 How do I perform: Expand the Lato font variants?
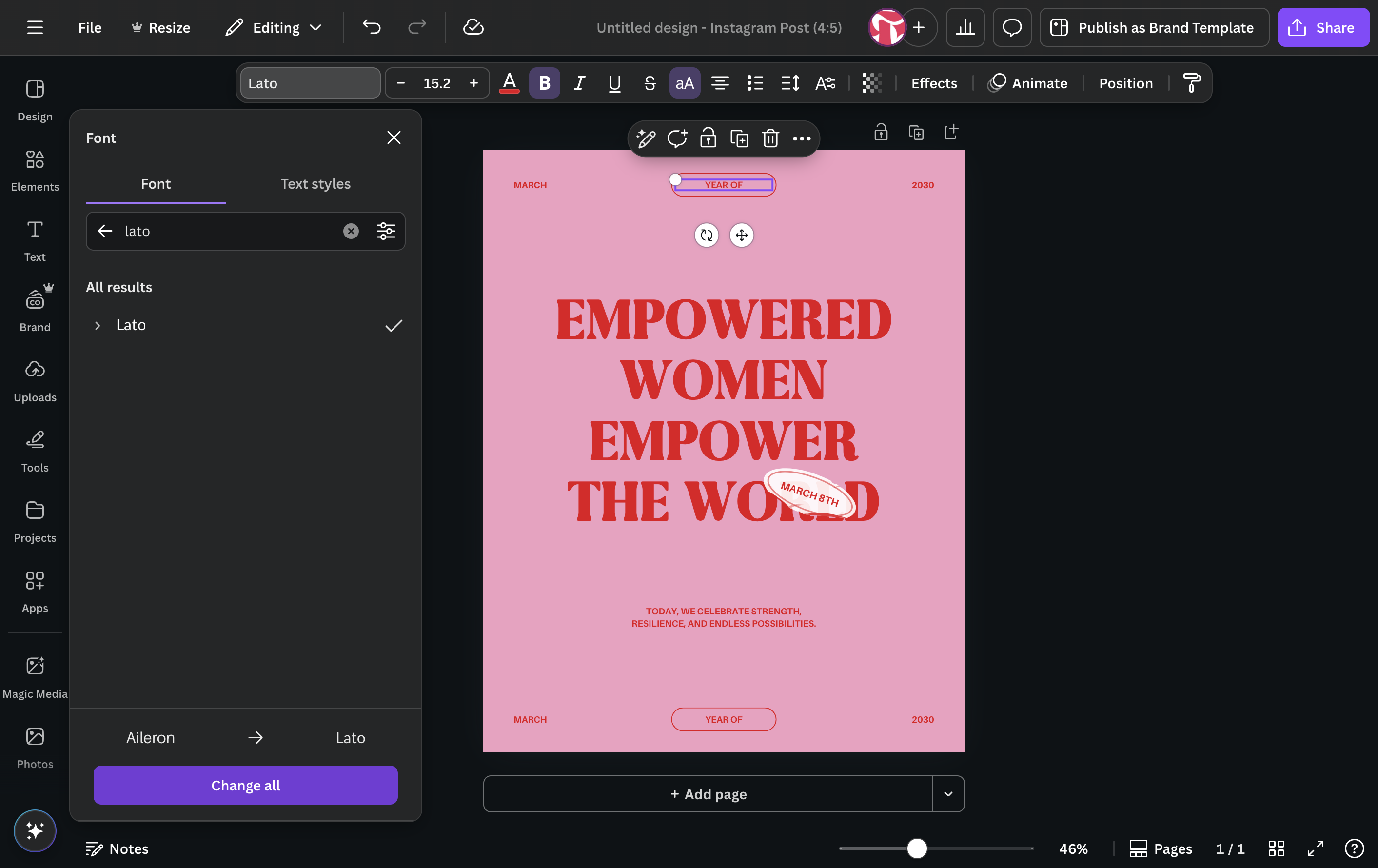pyautogui.click(x=98, y=326)
